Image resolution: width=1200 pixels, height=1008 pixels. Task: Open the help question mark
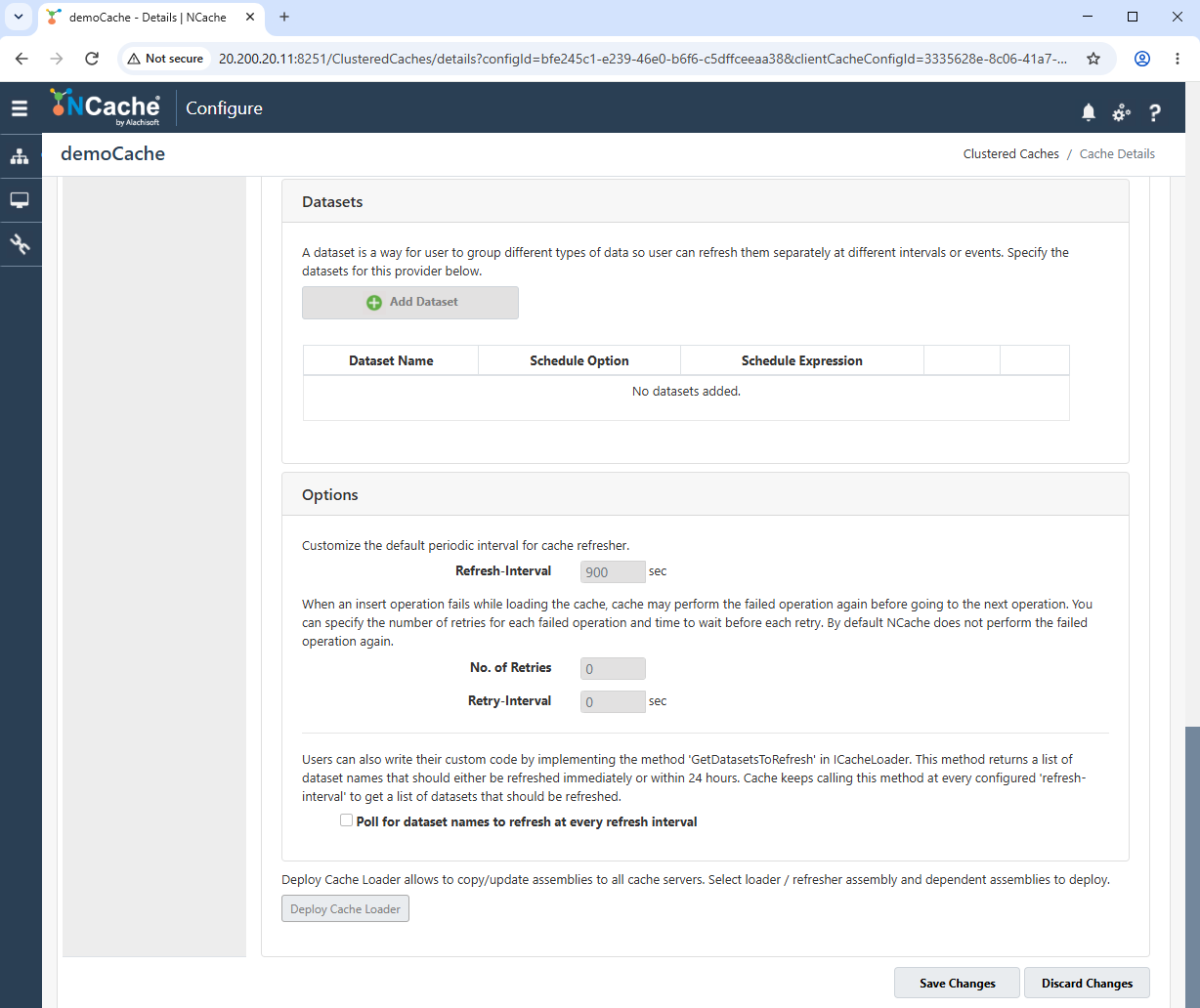click(1154, 112)
